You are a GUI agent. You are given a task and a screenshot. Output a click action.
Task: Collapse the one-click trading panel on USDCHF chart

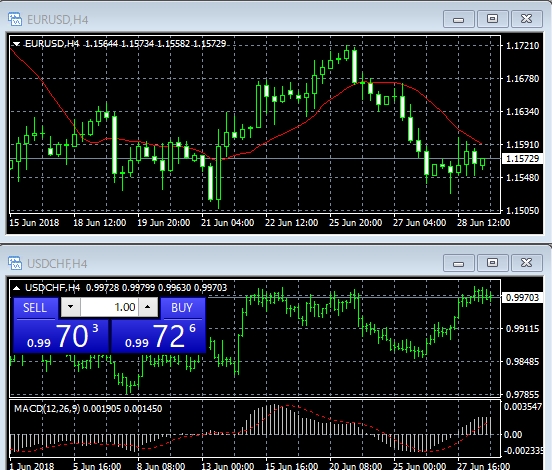tap(16, 288)
